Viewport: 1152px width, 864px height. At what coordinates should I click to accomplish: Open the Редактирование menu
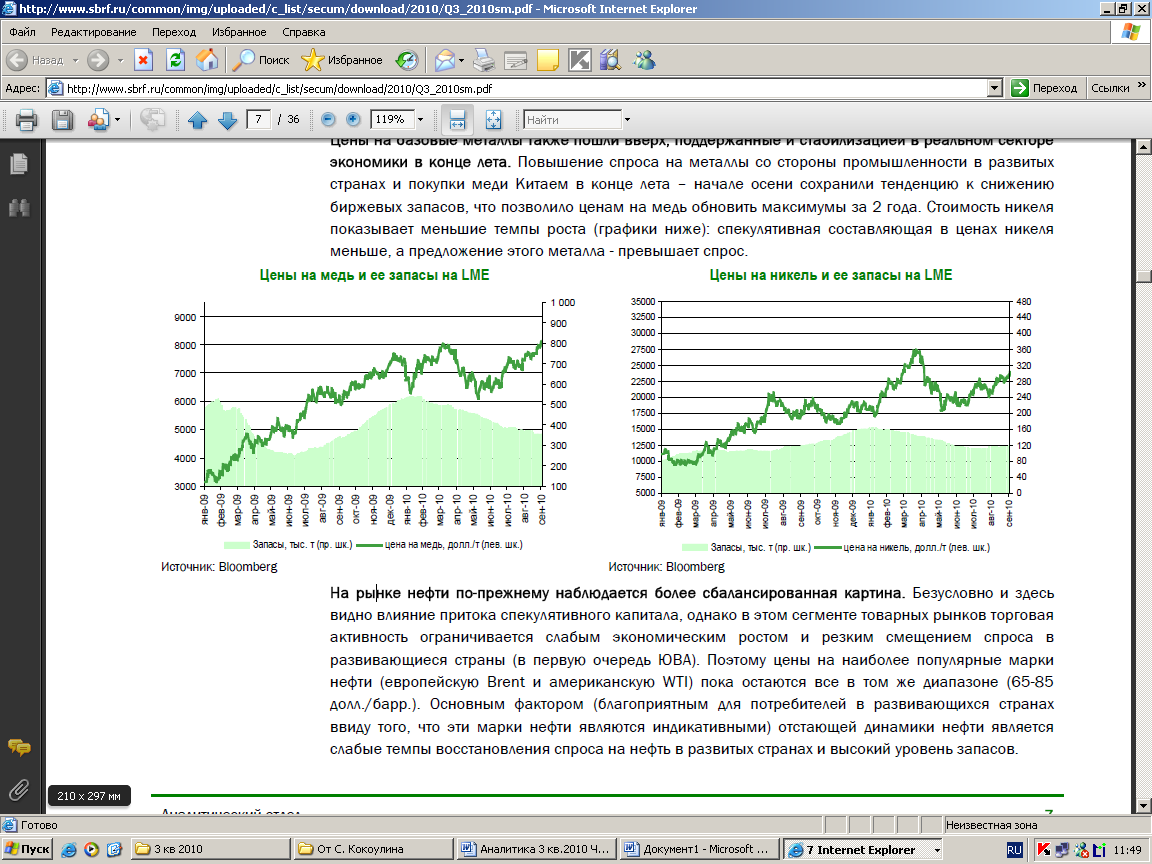tap(93, 32)
